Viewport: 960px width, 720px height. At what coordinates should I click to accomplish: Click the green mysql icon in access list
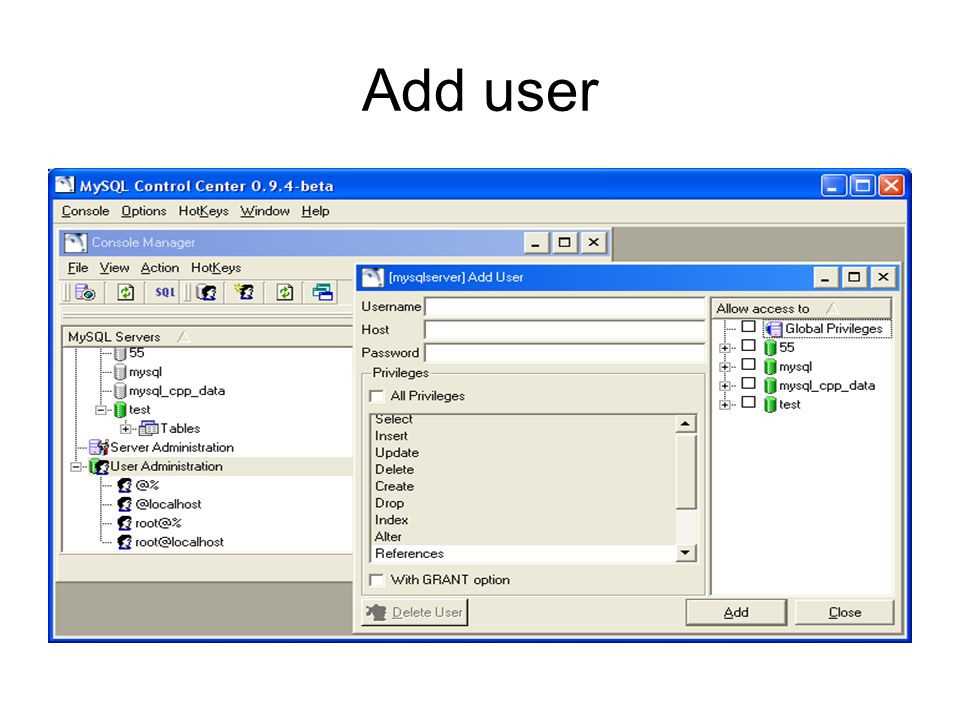pos(770,367)
